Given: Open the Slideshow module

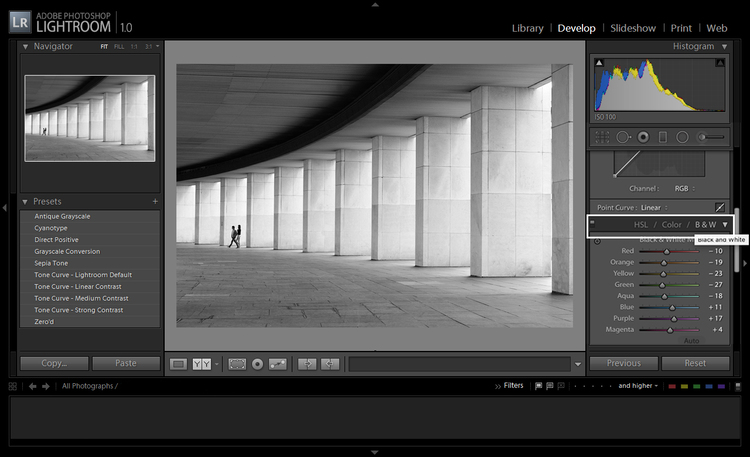Looking at the screenshot, I should click(633, 28).
